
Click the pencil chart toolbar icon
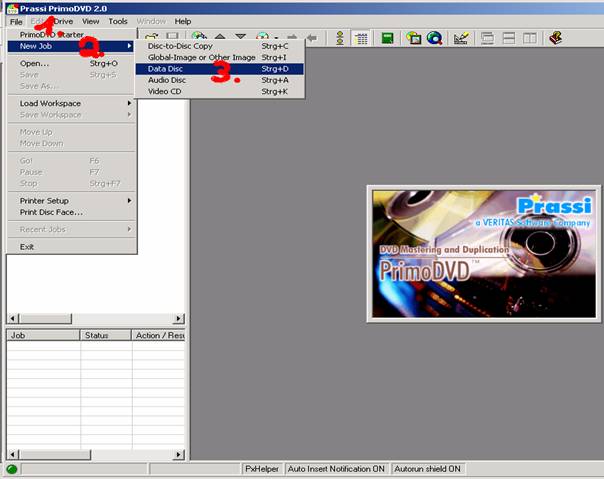point(461,38)
